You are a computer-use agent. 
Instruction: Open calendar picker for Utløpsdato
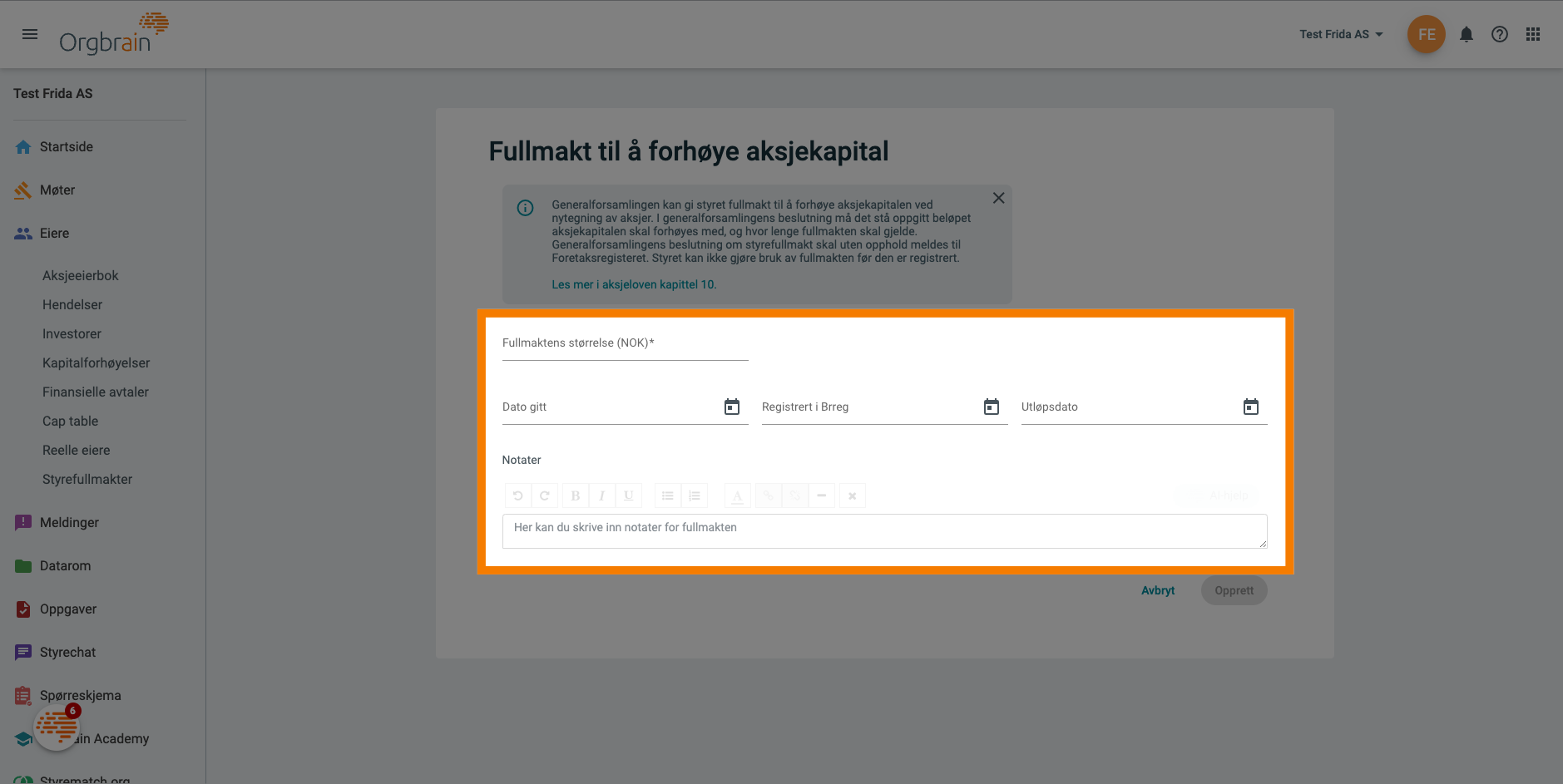click(x=1251, y=407)
